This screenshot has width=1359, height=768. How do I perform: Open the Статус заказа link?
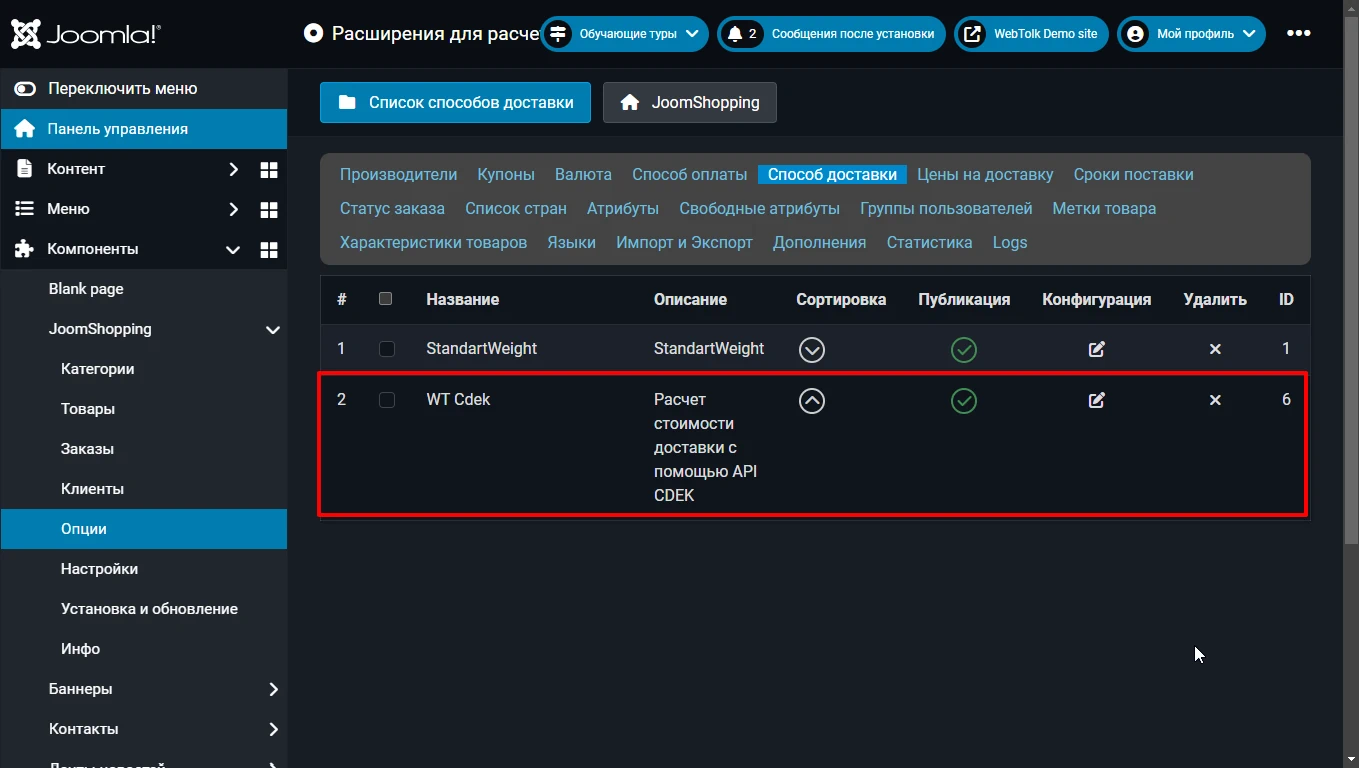pos(392,208)
